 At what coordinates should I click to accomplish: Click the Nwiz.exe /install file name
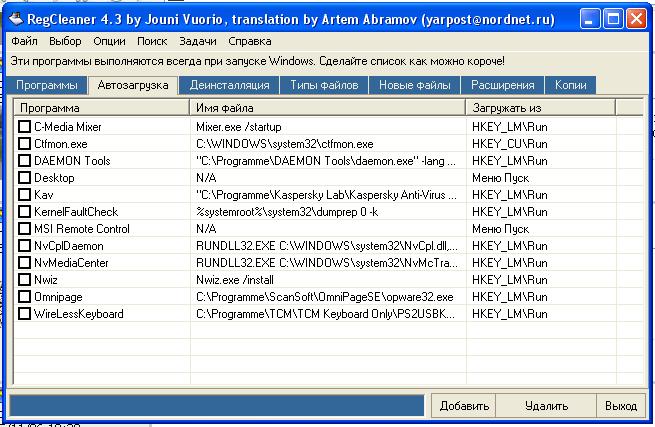235,280
